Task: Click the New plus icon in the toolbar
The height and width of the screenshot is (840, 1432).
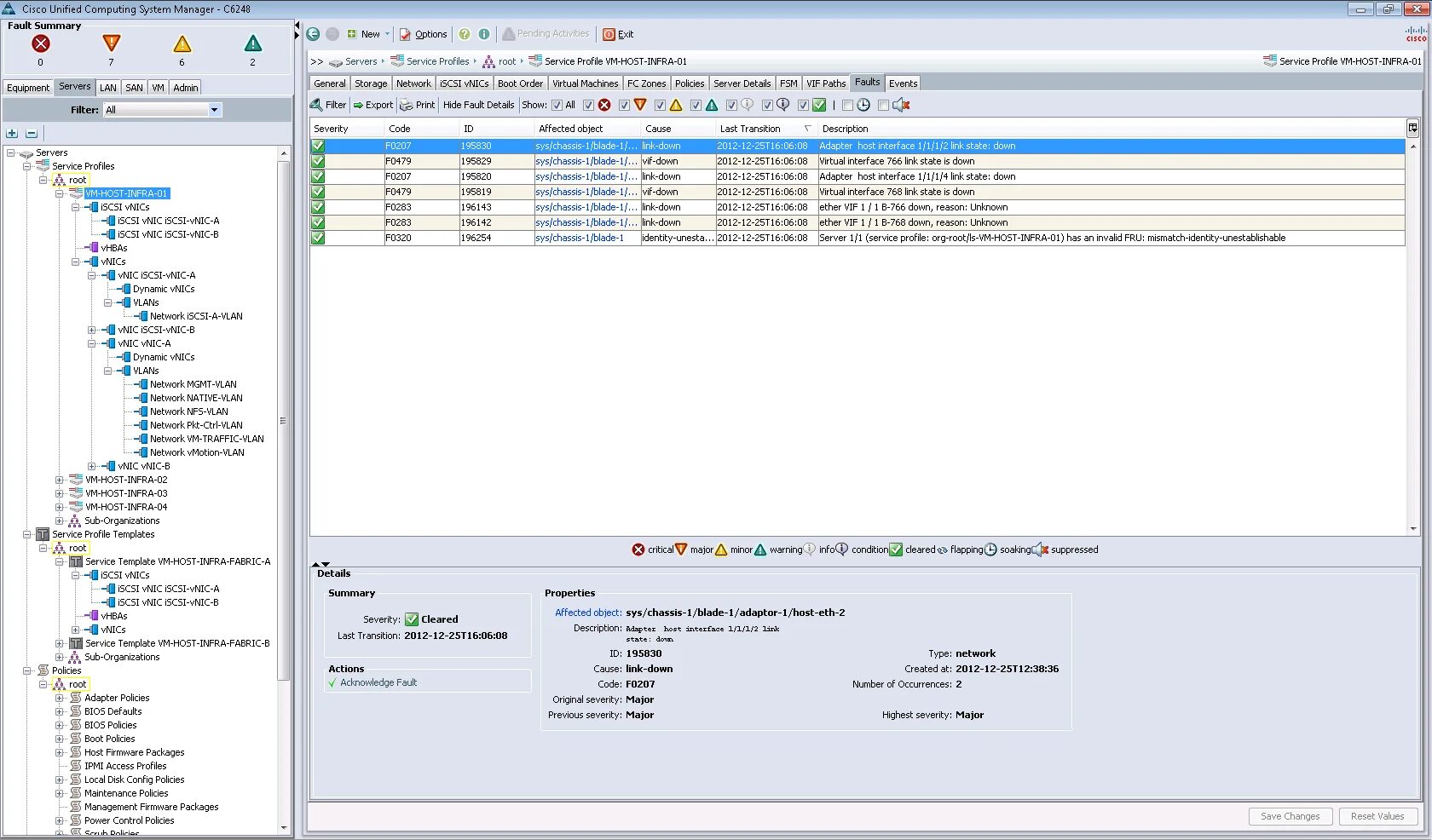Action: point(351,34)
